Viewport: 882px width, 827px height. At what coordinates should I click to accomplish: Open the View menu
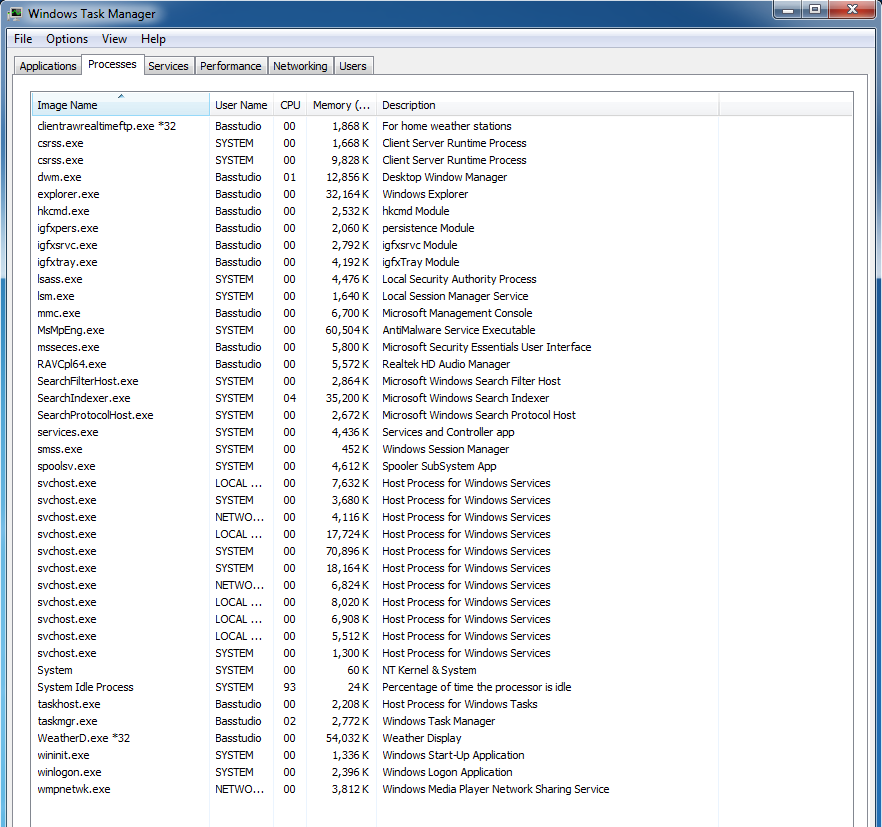[114, 39]
